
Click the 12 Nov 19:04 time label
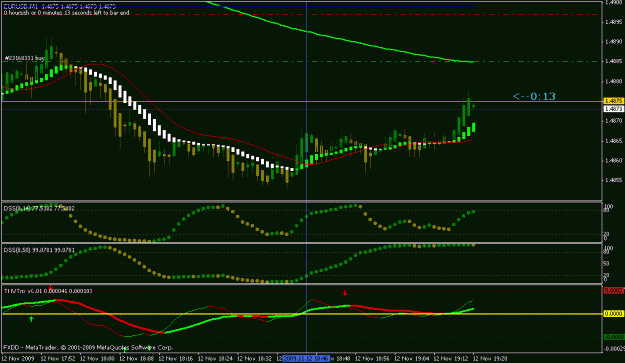[x=412, y=359]
